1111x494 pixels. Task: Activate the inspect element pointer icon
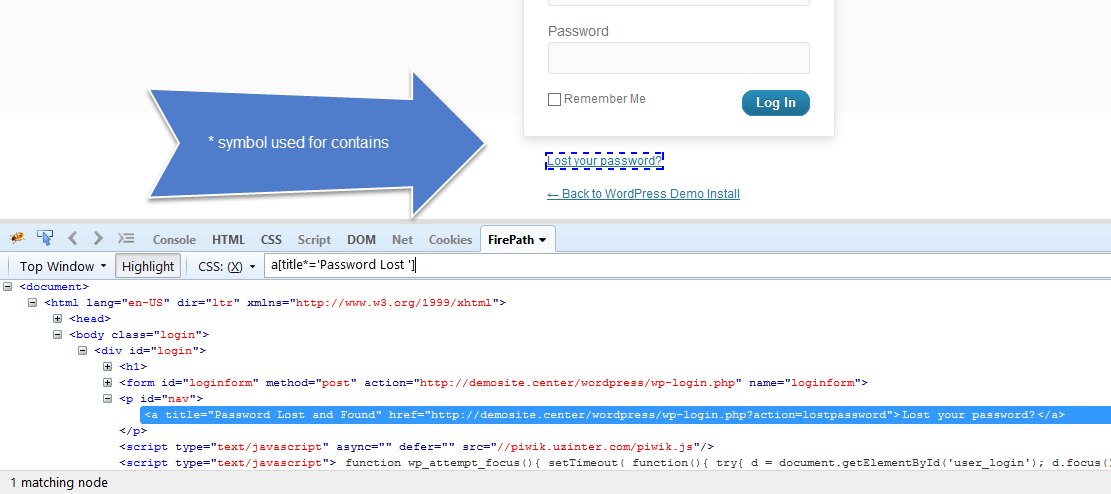[45, 238]
